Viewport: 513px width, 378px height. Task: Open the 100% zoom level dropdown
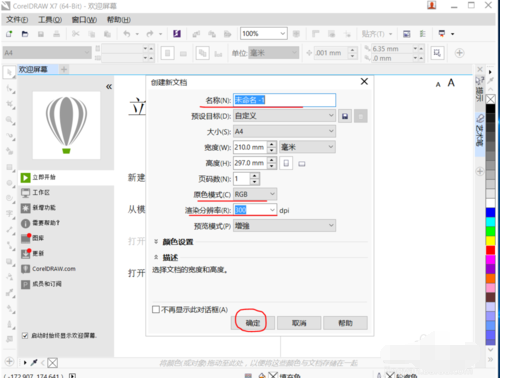pyautogui.click(x=282, y=33)
